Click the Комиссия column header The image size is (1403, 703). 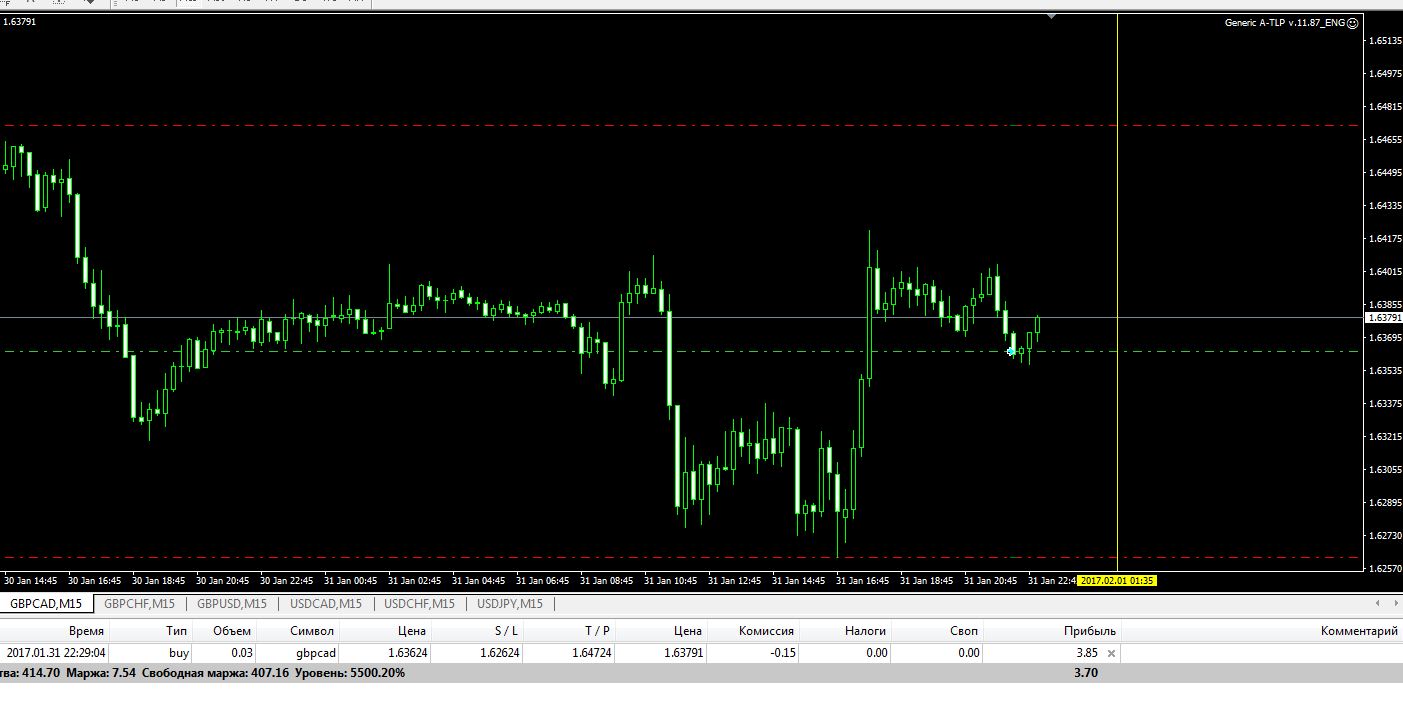tap(766, 631)
